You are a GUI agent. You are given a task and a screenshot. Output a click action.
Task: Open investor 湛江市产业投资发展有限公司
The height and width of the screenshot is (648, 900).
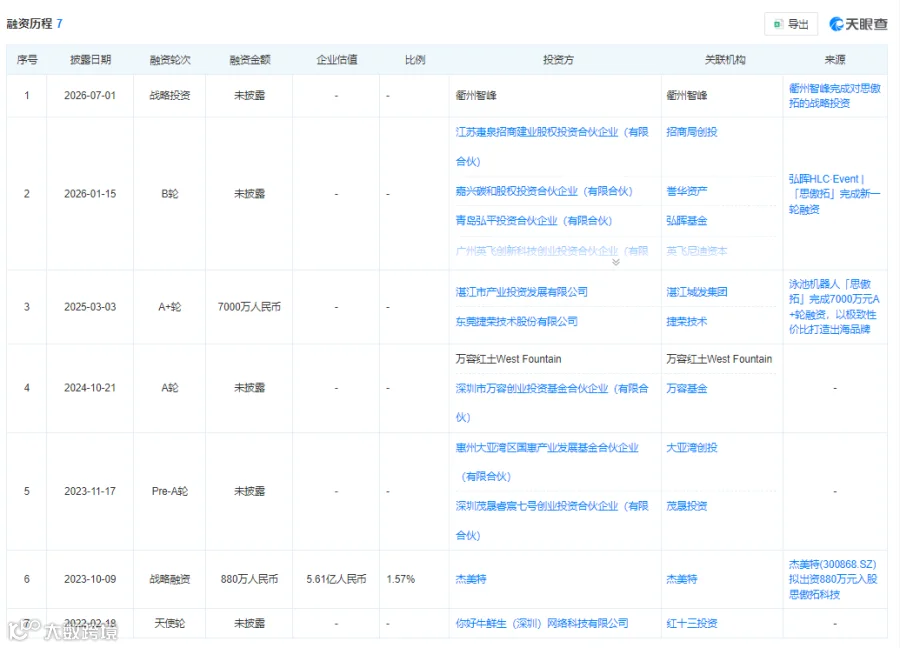pyautogui.click(x=521, y=292)
